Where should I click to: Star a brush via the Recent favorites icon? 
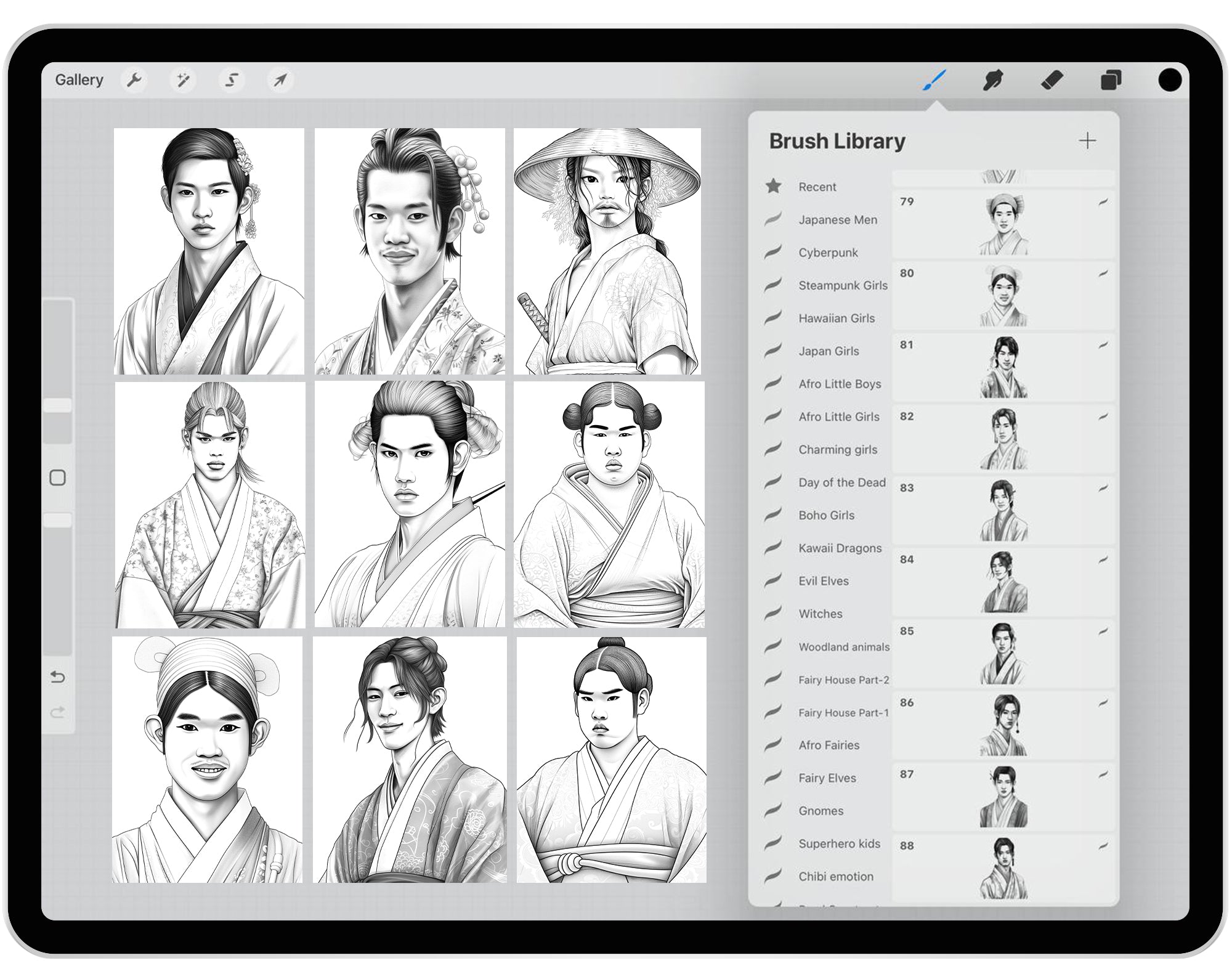pyautogui.click(x=773, y=187)
